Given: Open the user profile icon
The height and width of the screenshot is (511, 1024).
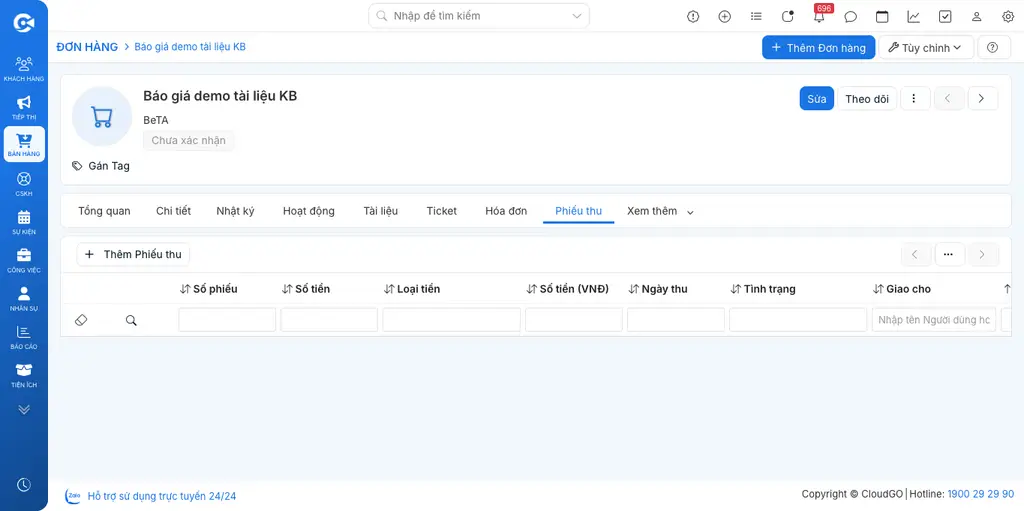Looking at the screenshot, I should 976,16.
